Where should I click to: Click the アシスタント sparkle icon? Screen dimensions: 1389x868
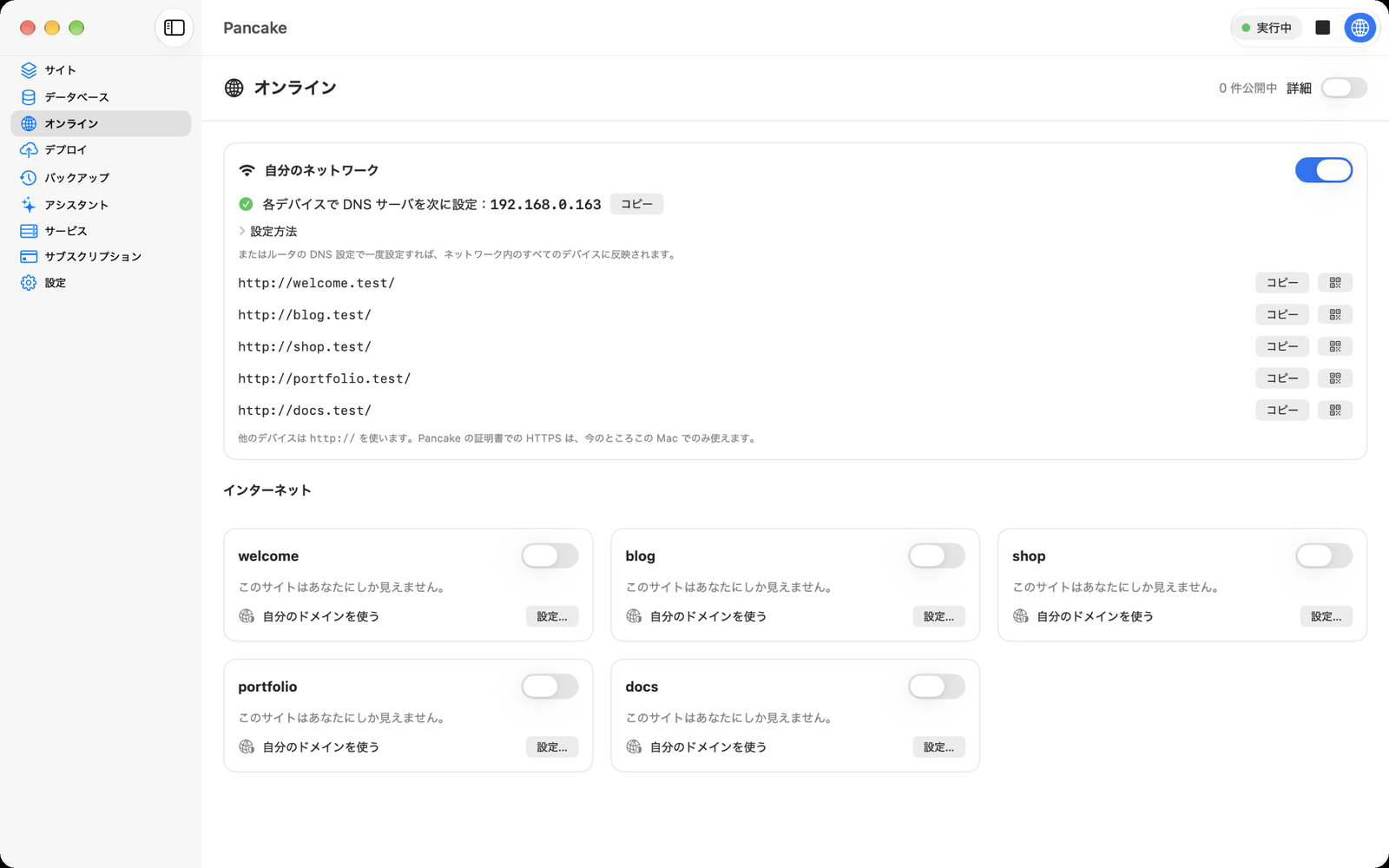[29, 205]
